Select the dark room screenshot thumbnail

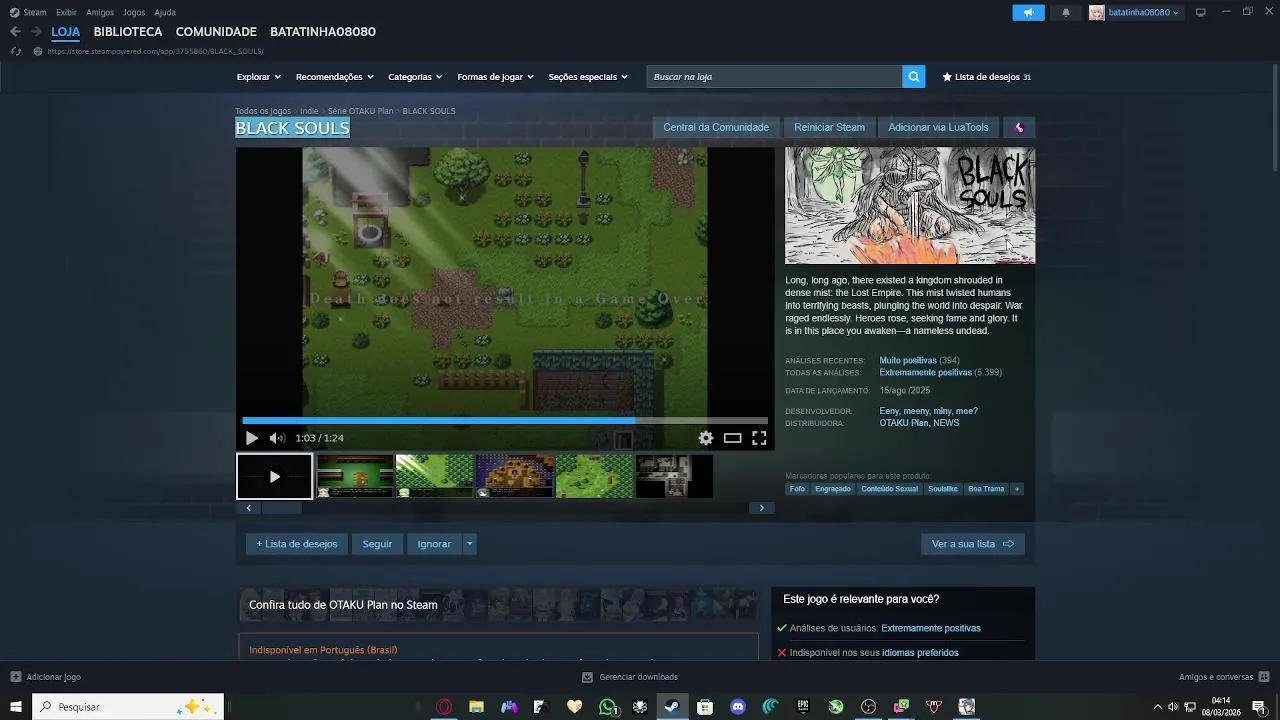click(x=674, y=476)
